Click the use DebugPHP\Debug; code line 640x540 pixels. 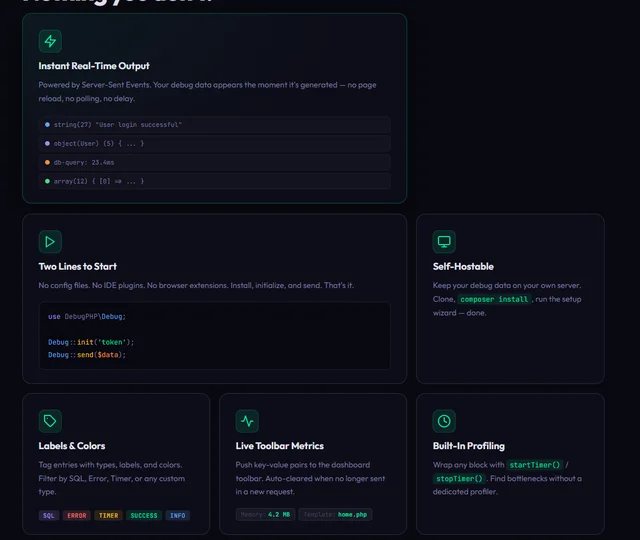click(87, 317)
